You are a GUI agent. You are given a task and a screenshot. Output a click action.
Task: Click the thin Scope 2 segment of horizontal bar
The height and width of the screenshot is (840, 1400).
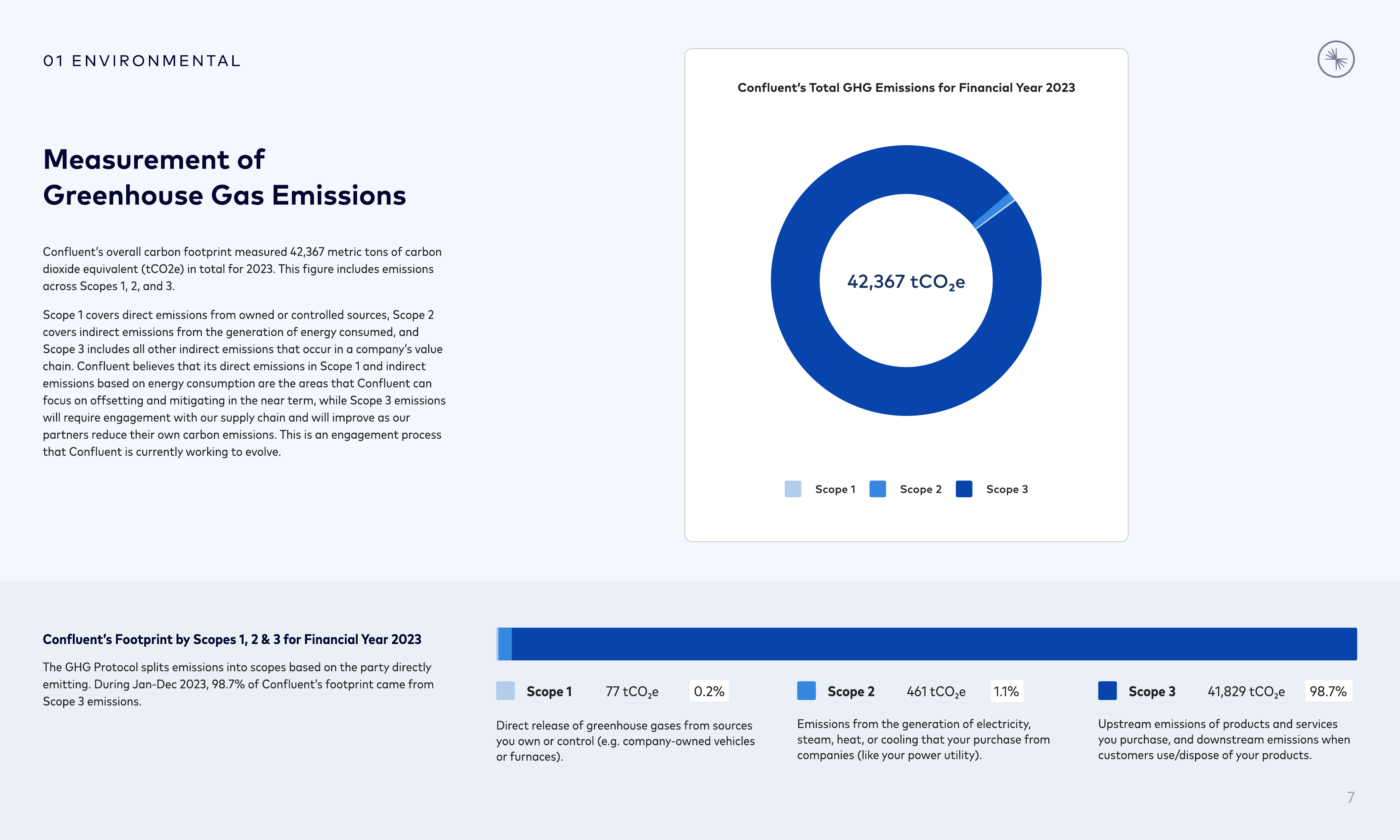point(505,644)
